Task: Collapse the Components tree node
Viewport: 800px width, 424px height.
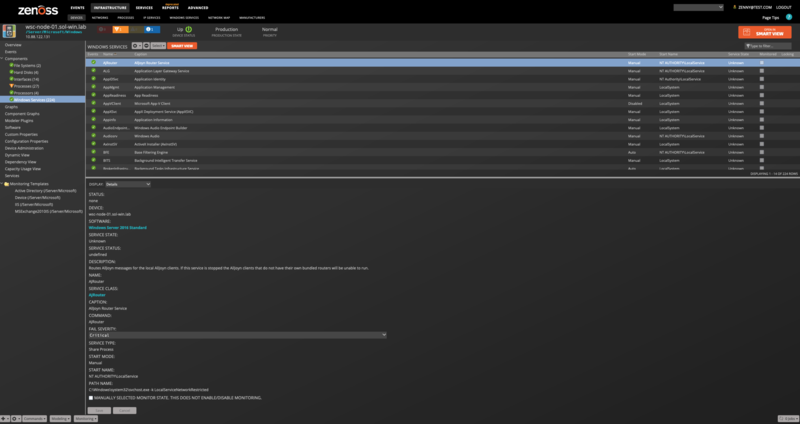Action: click(2, 59)
